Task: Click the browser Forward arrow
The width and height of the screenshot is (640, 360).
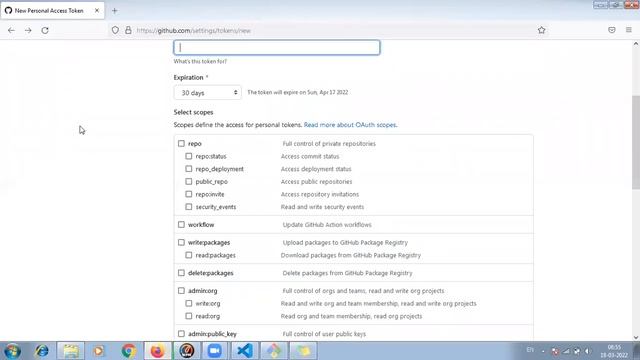Action: (x=28, y=30)
